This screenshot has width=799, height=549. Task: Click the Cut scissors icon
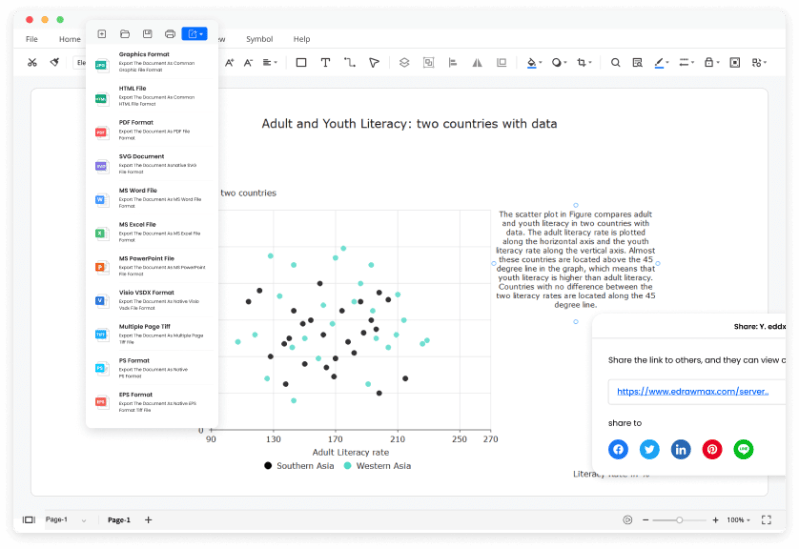[32, 63]
